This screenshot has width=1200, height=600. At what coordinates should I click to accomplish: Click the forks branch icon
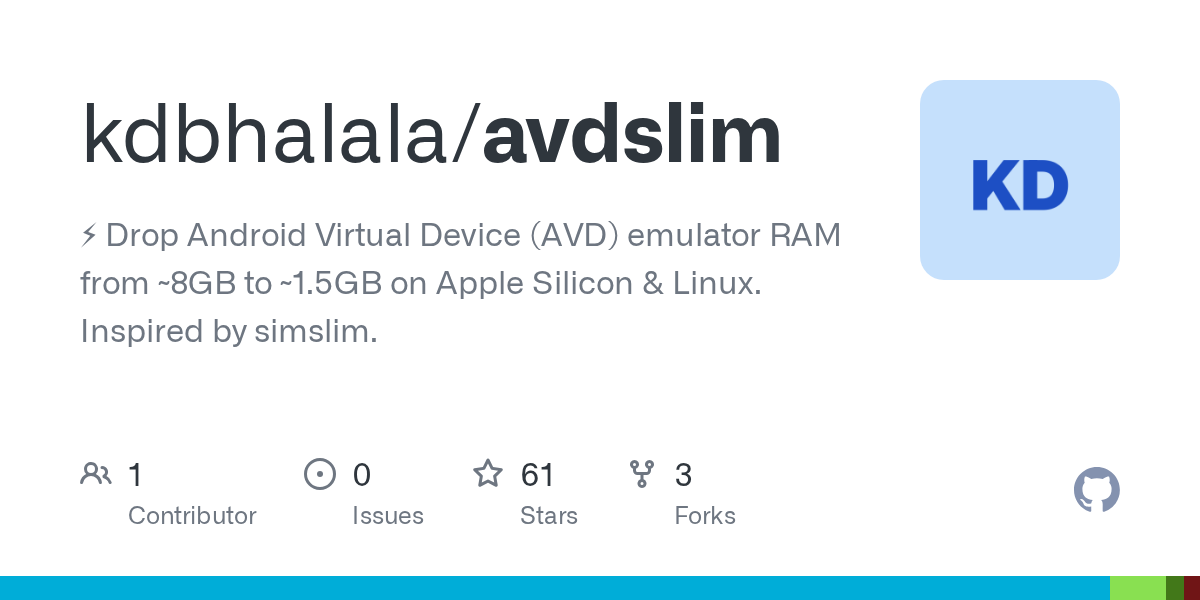click(x=642, y=474)
